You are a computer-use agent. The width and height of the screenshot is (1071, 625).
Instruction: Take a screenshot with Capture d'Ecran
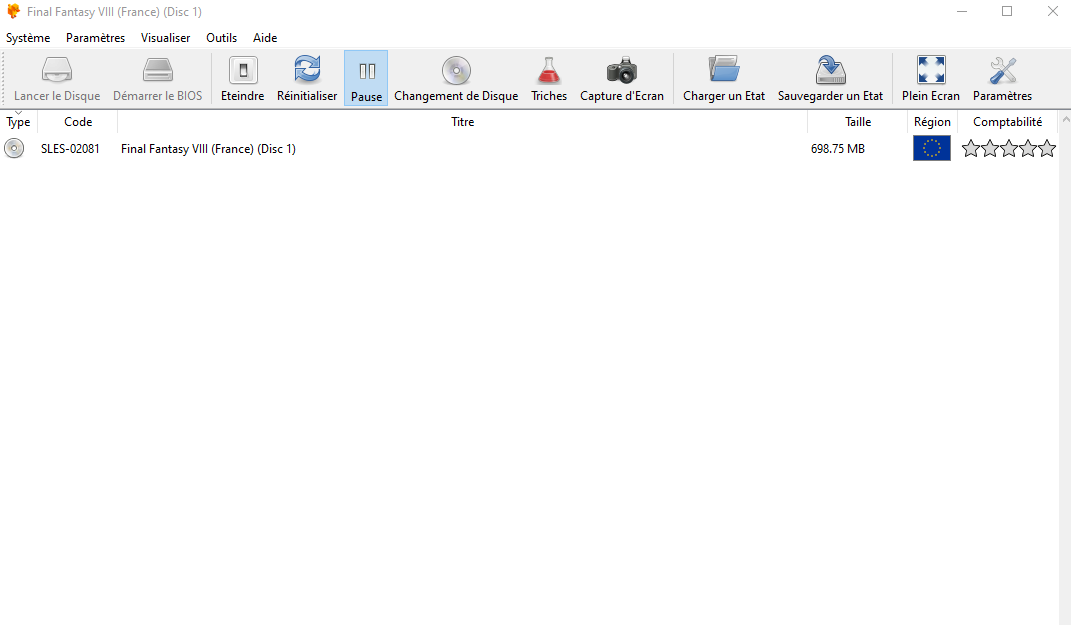click(x=622, y=79)
